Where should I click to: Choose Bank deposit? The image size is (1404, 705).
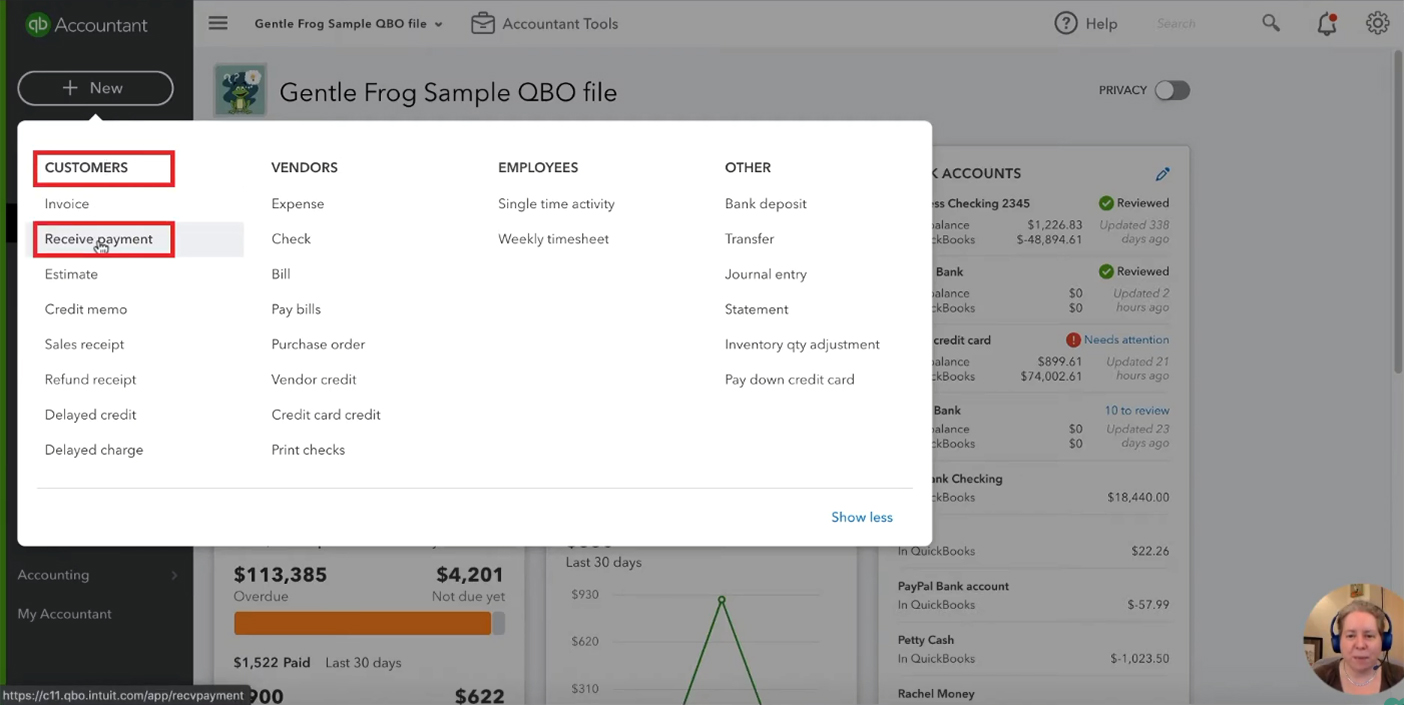click(766, 204)
